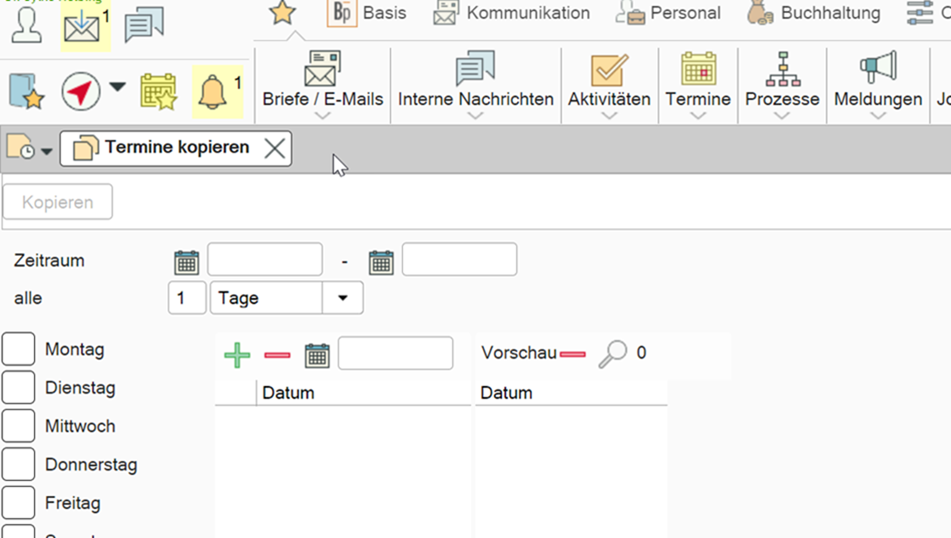Expand the dropdown arrow beside compass icon
The image size is (951, 538).
(118, 88)
